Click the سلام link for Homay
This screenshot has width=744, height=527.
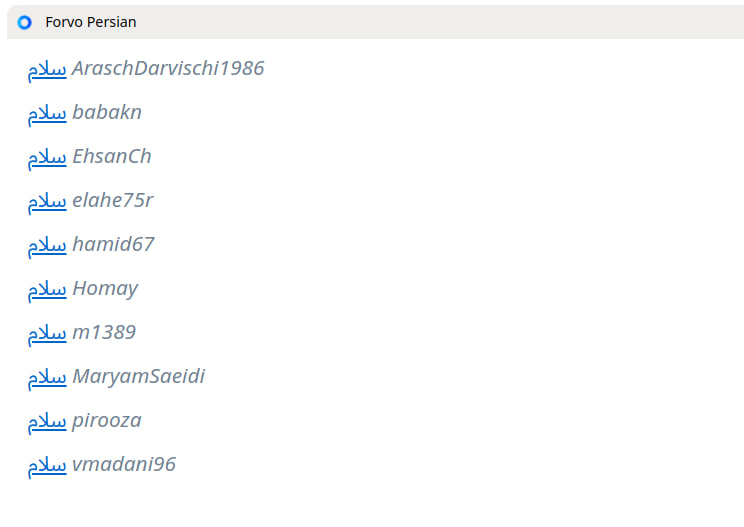pyautogui.click(x=47, y=289)
